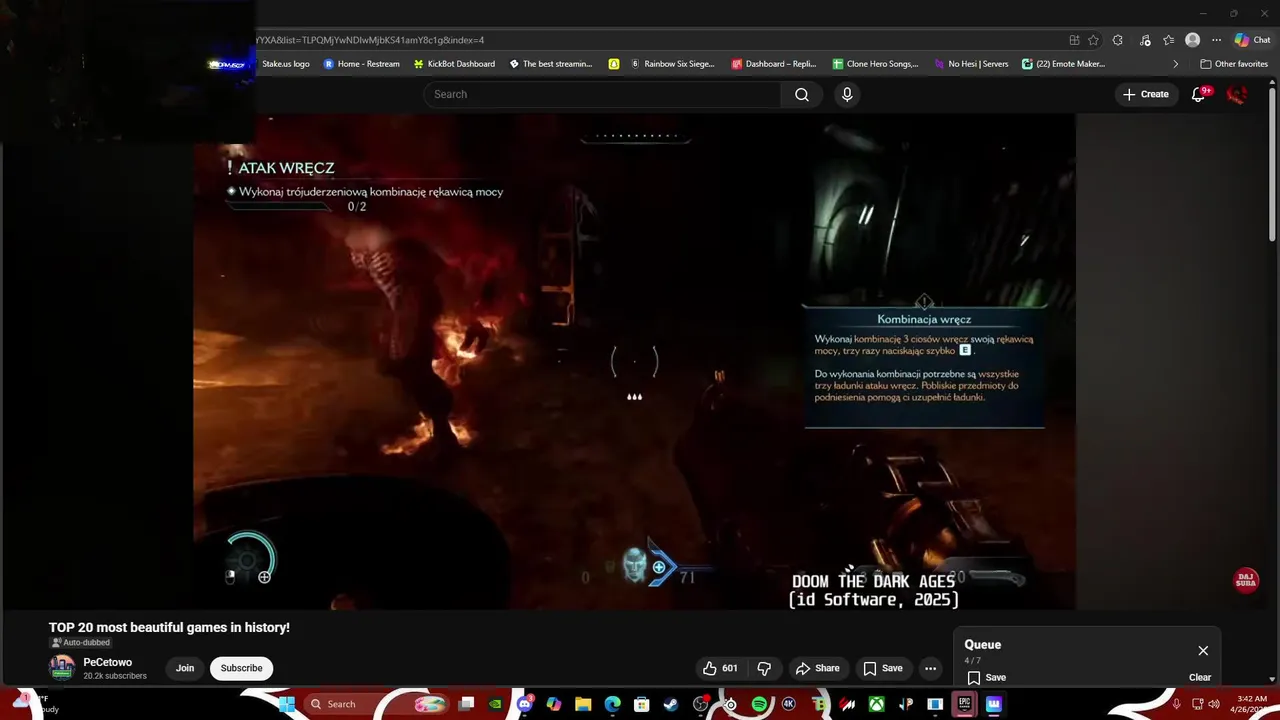Open Other favorites folder
The height and width of the screenshot is (720, 1280).
point(1233,64)
